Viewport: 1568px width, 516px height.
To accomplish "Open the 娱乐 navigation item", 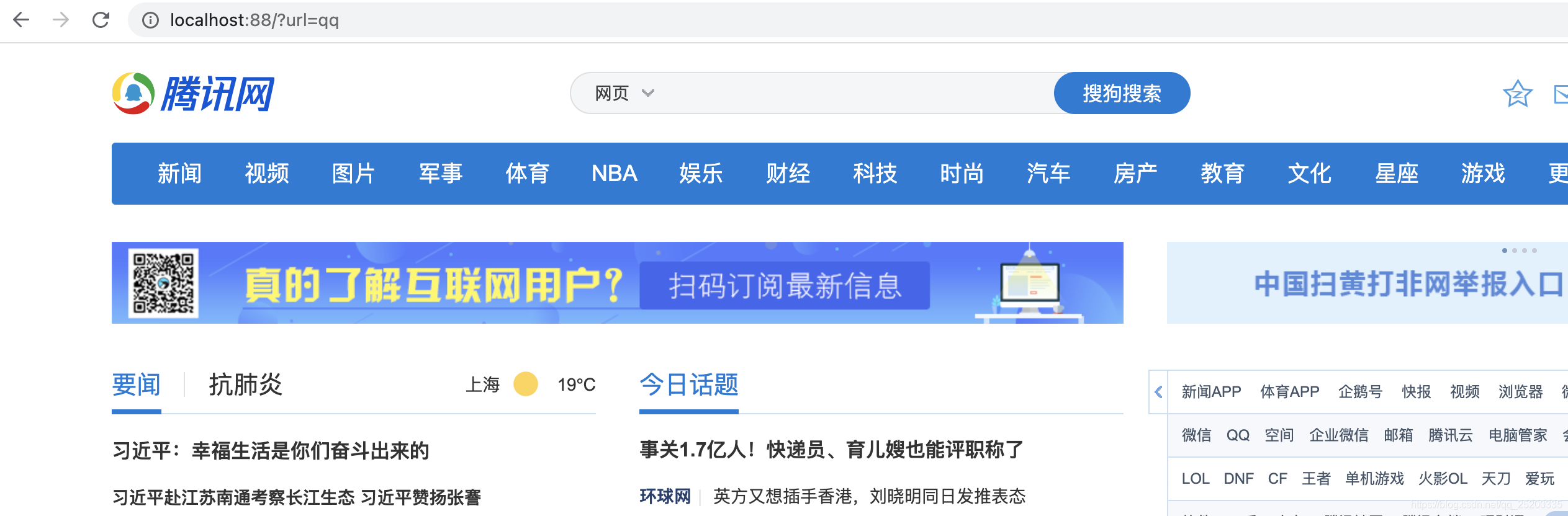I will (x=701, y=173).
